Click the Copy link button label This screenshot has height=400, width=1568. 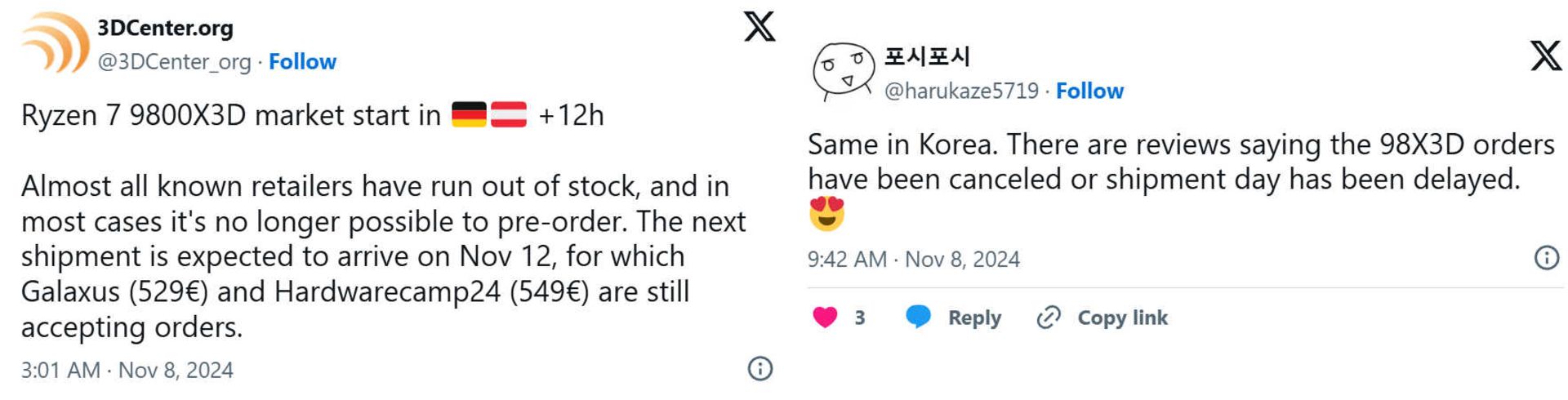1122,318
